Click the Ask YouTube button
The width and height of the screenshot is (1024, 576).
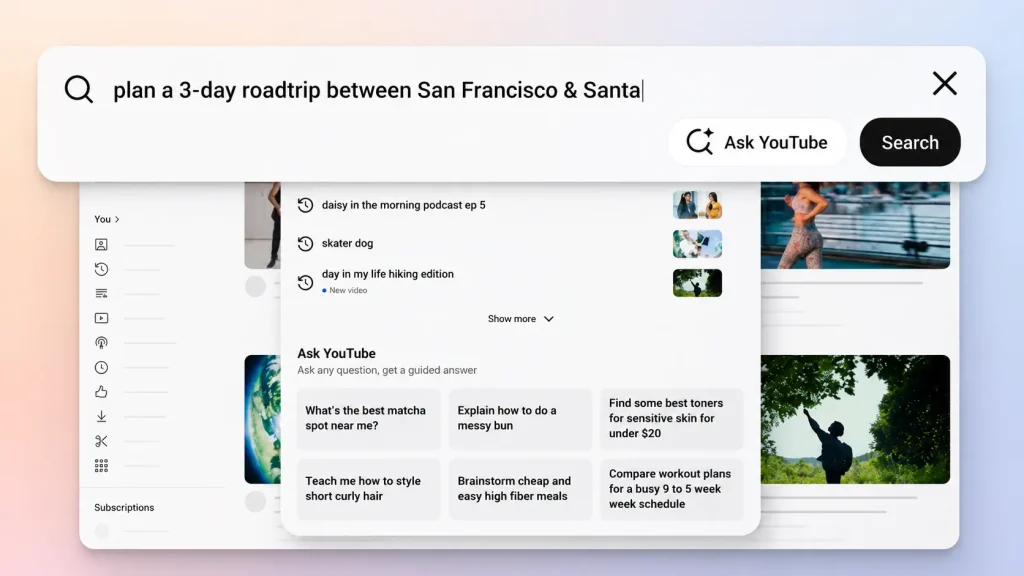tap(758, 142)
